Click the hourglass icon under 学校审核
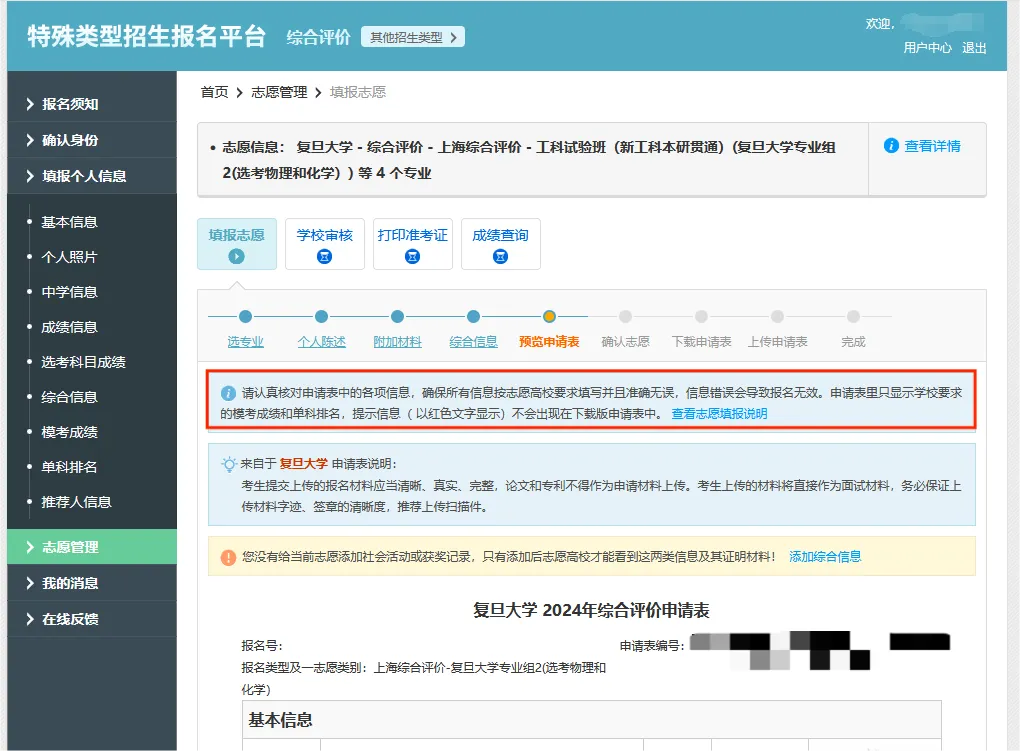 pos(324,256)
